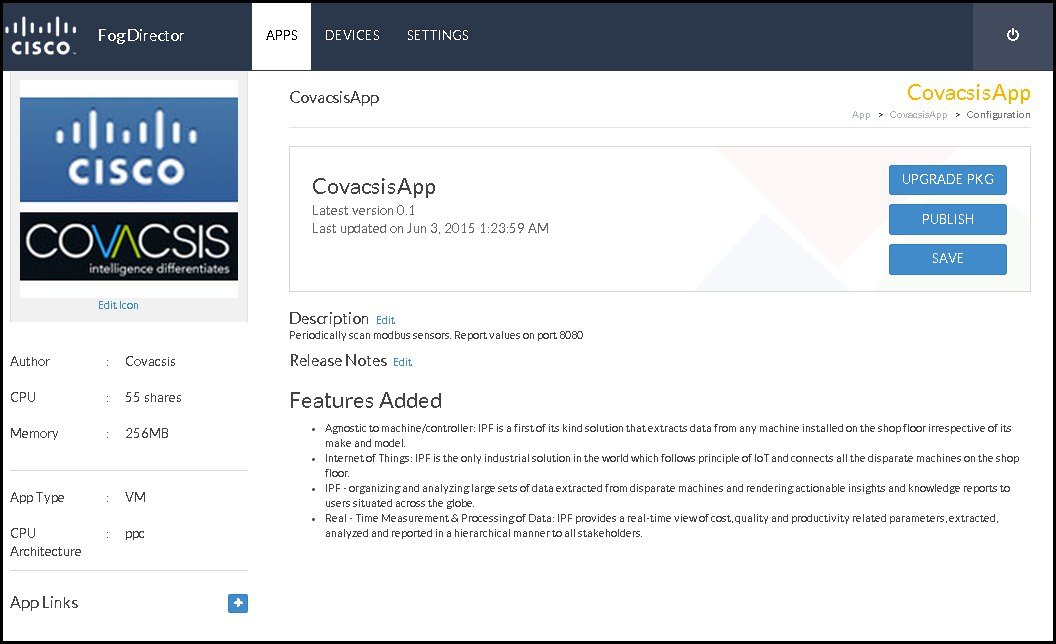The image size is (1056, 644).
Task: Select the yellow CovacsisApp page title
Action: (x=968, y=92)
